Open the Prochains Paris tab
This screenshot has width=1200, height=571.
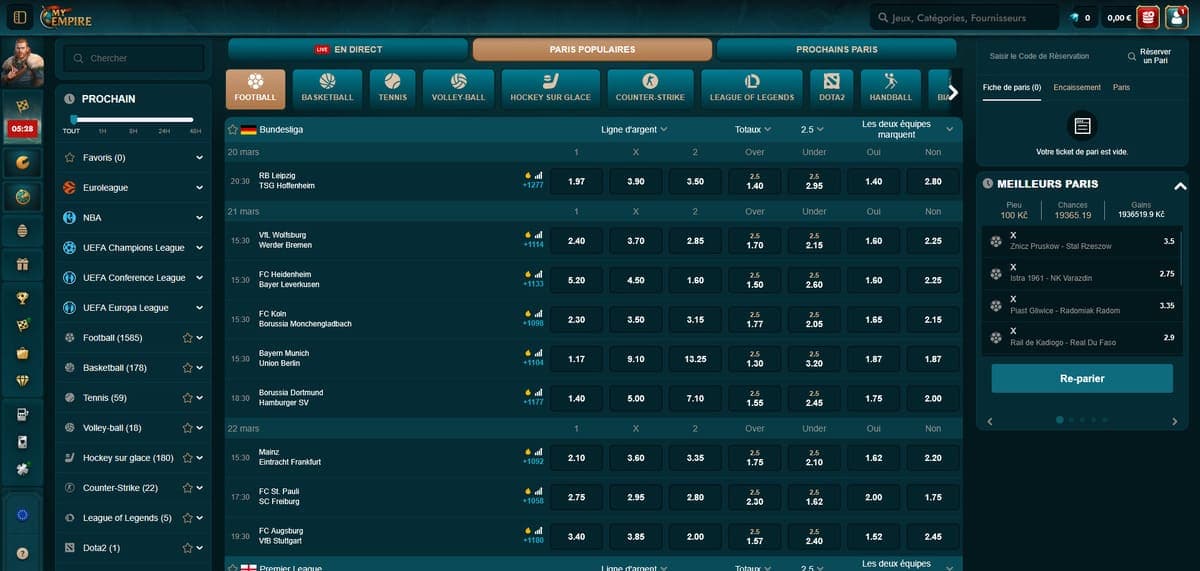click(836, 49)
